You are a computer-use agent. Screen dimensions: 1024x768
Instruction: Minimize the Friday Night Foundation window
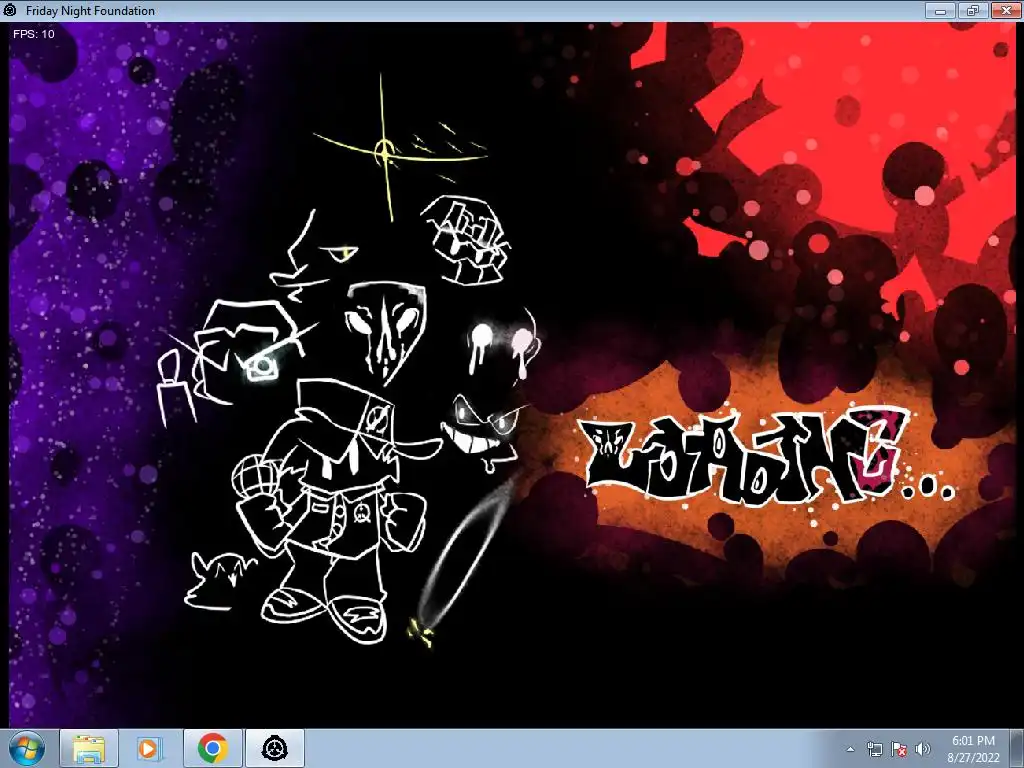click(941, 10)
